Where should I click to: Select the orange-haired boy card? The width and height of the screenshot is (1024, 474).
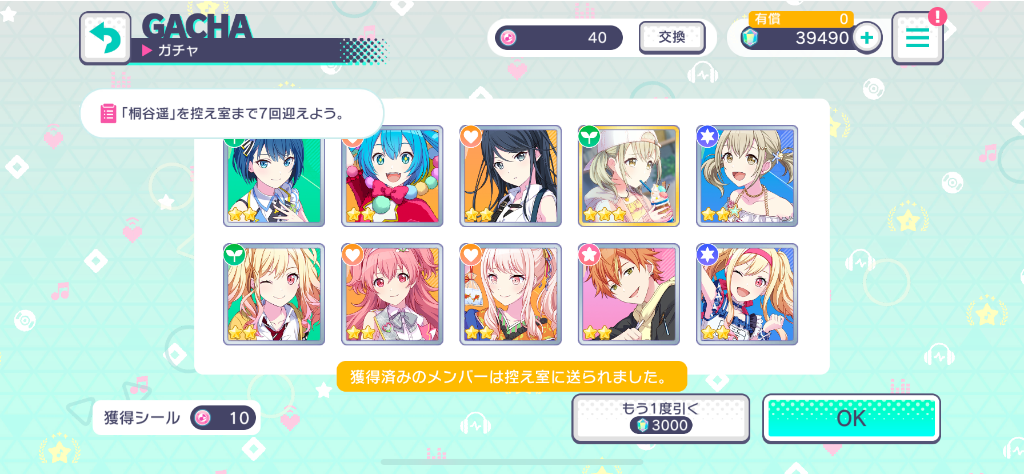pos(629,294)
